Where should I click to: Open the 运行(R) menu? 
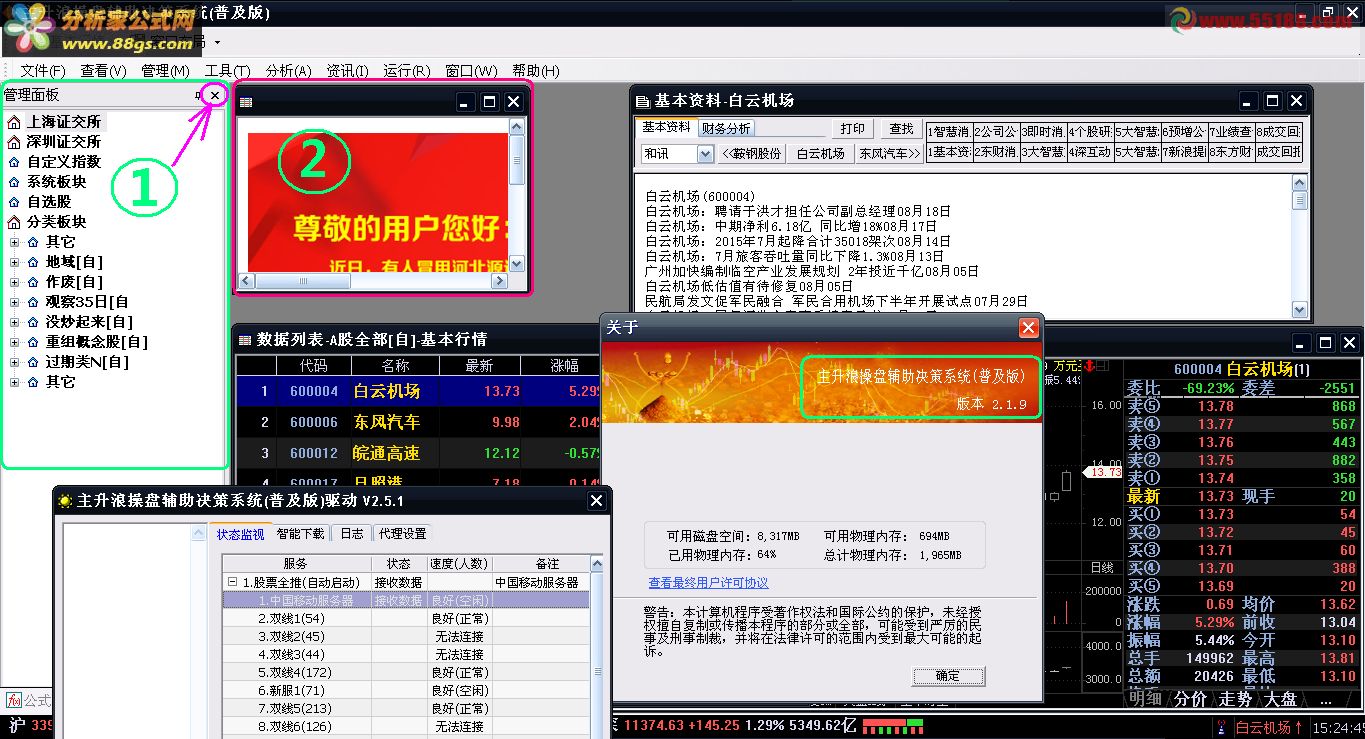tap(406, 71)
